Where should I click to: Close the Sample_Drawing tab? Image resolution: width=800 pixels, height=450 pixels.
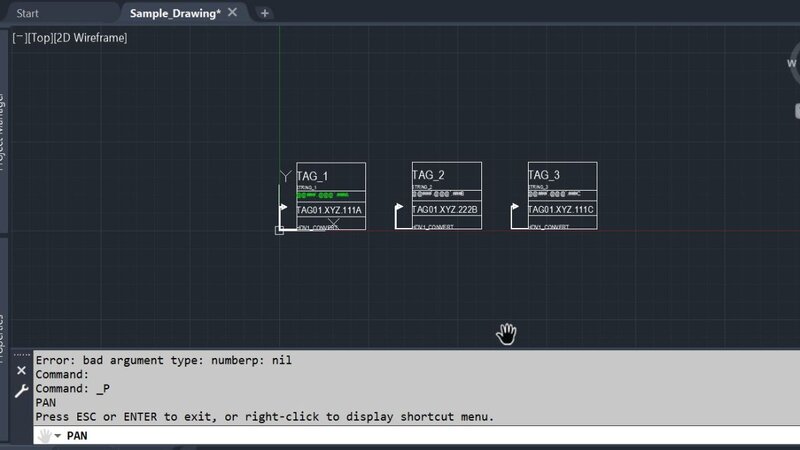pyautogui.click(x=233, y=13)
